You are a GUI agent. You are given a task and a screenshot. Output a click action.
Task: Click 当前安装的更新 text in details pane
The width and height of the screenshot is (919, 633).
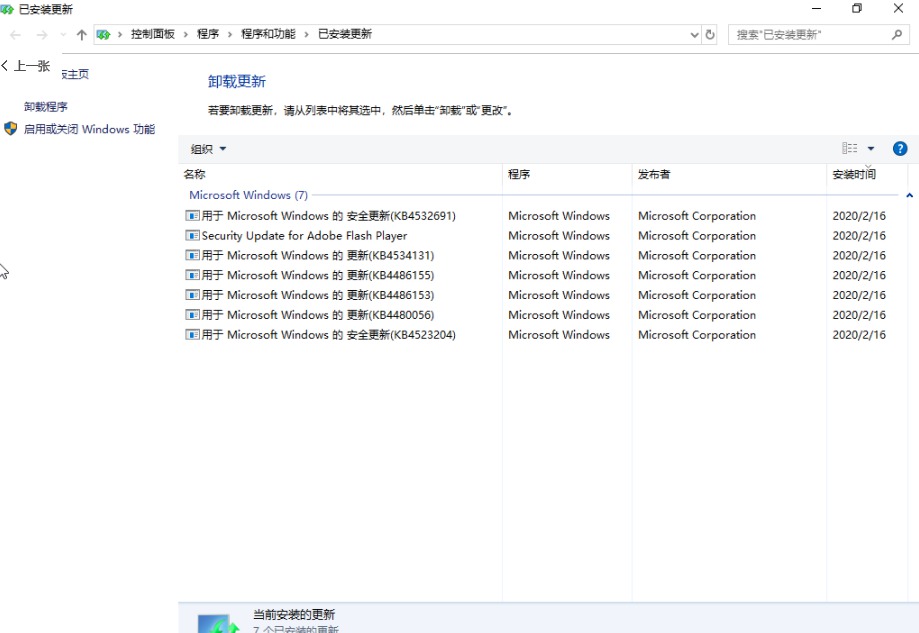294,614
